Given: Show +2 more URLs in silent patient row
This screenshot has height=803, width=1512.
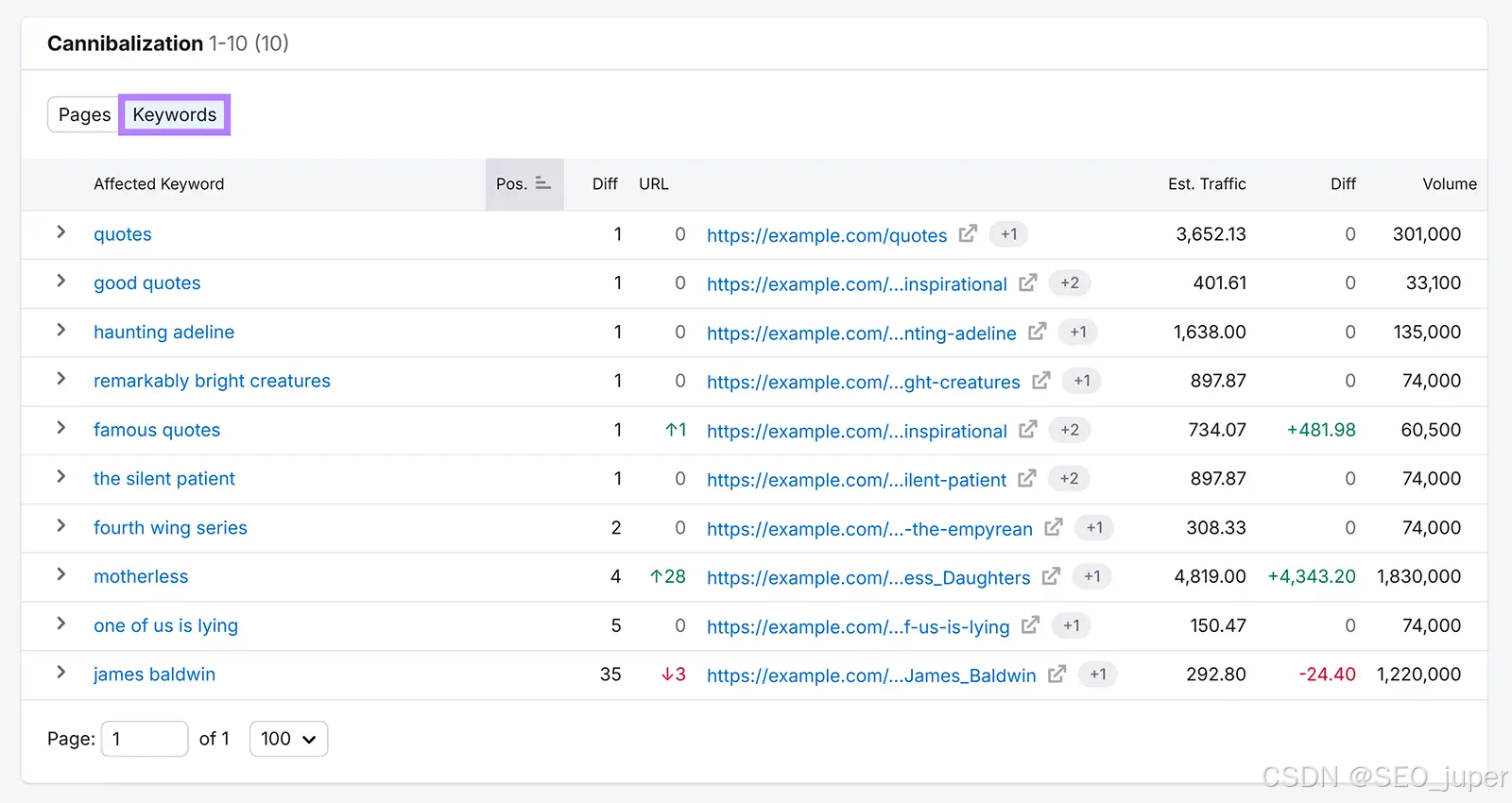Looking at the screenshot, I should click(1069, 479).
